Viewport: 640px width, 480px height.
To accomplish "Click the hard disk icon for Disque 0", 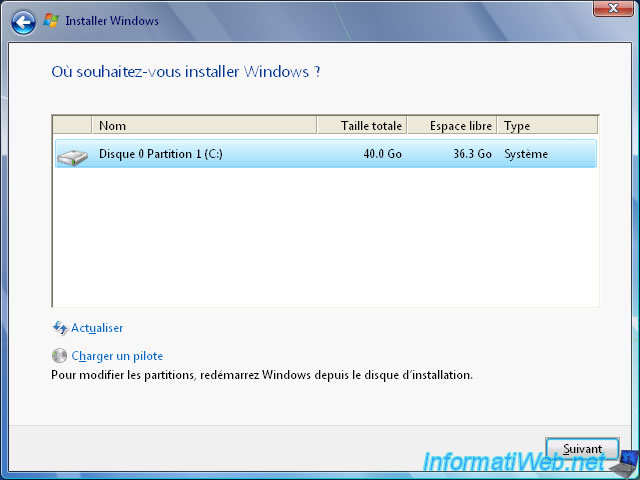I will coord(72,157).
